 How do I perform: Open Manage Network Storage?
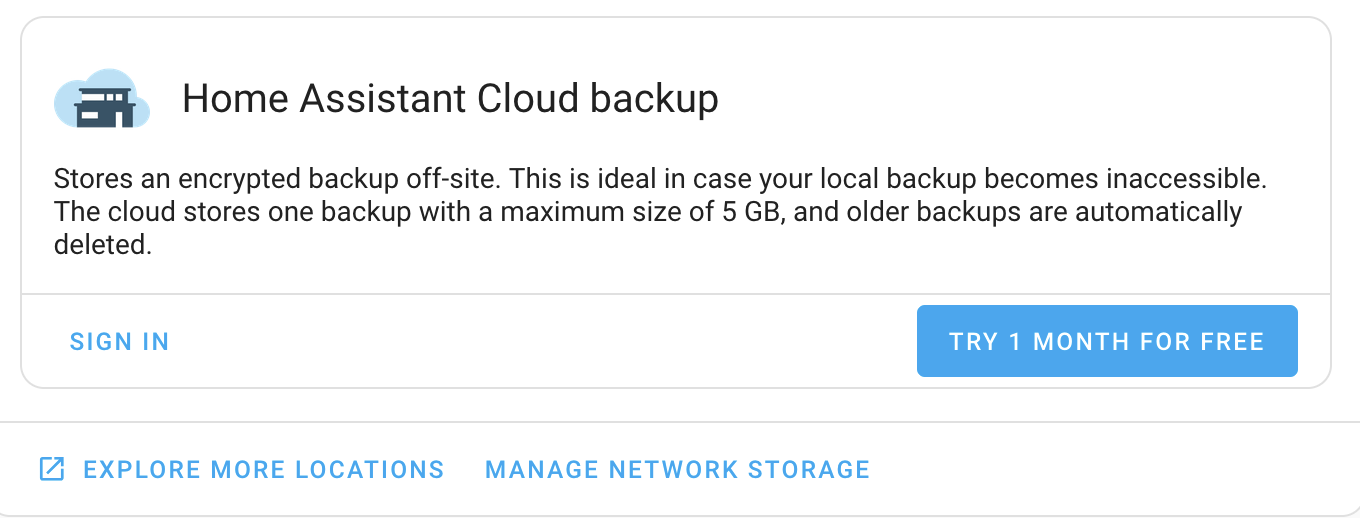(x=677, y=469)
